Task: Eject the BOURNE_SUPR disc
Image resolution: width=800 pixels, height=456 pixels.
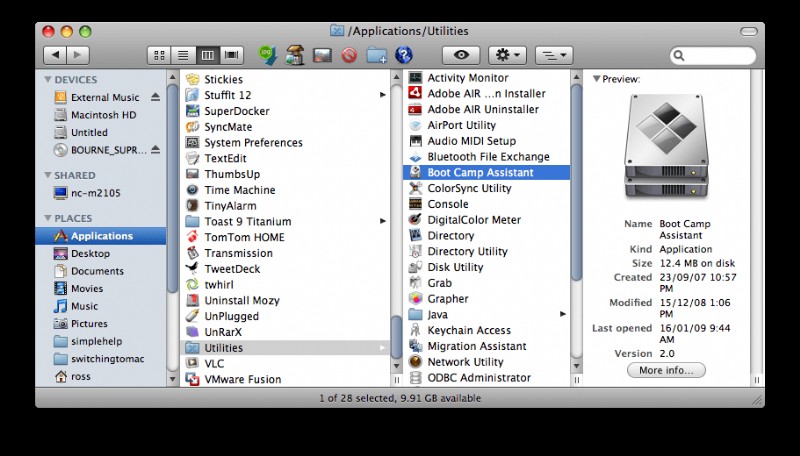Action: click(156, 149)
